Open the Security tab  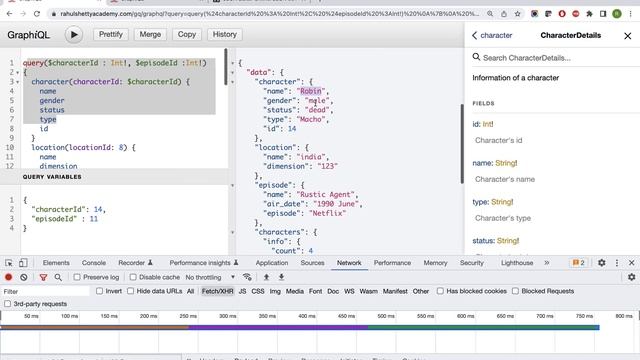coord(471,263)
